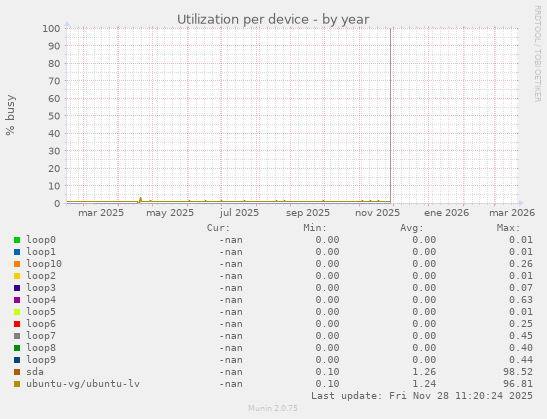Select the loop0 legend label
547x419 pixels.
click(x=41, y=240)
